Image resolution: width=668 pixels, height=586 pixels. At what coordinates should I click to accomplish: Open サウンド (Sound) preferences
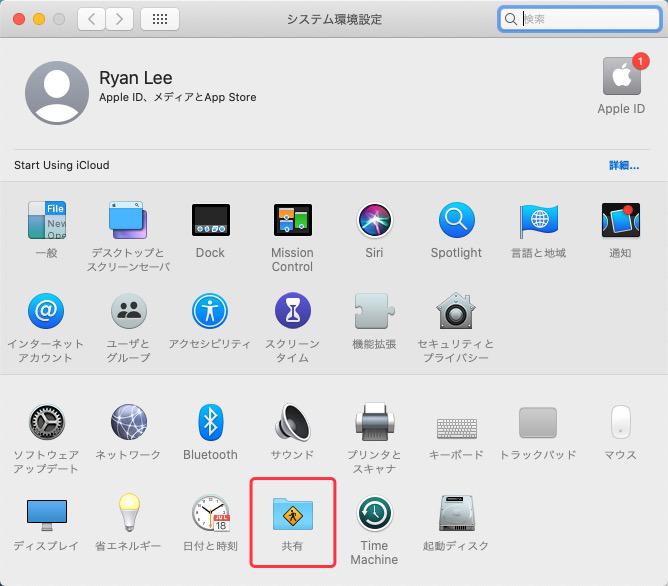click(x=293, y=422)
